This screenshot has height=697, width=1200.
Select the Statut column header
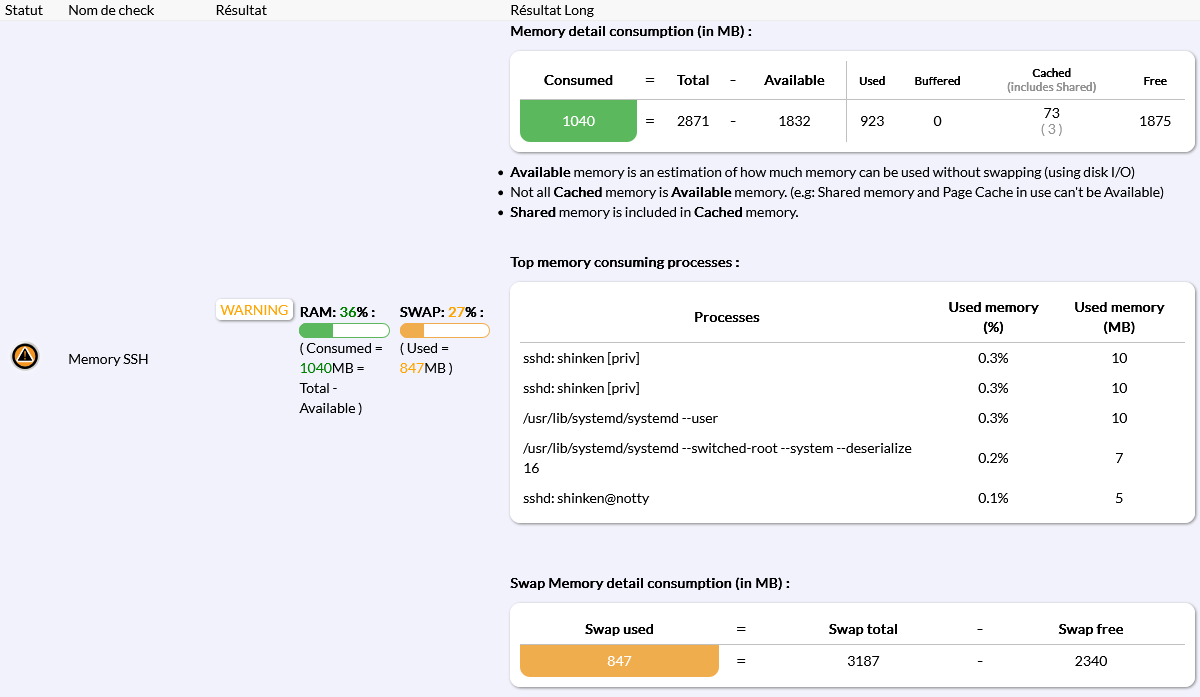pyautogui.click(x=24, y=10)
